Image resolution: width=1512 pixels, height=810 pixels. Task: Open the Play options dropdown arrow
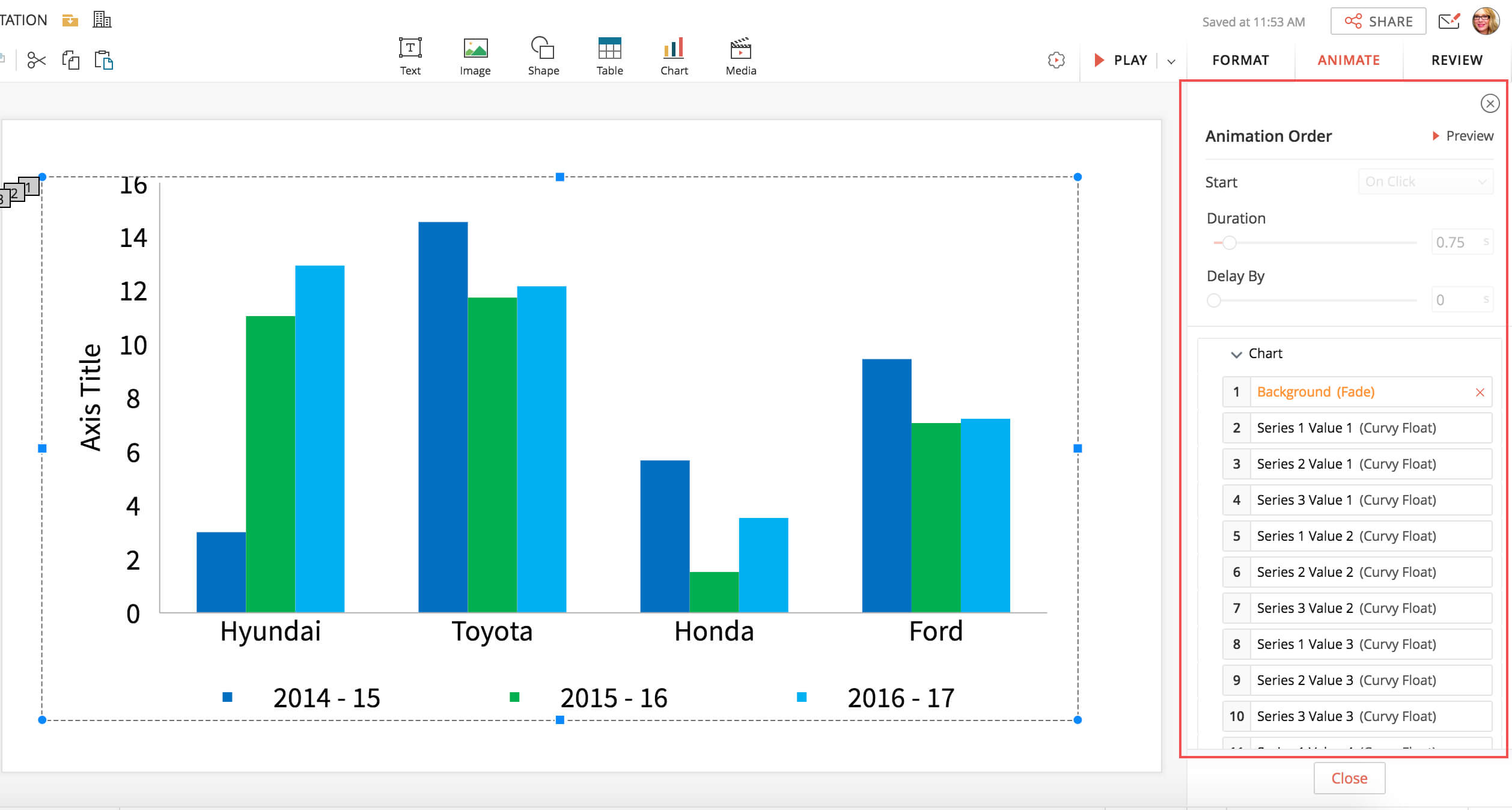coord(1171,61)
